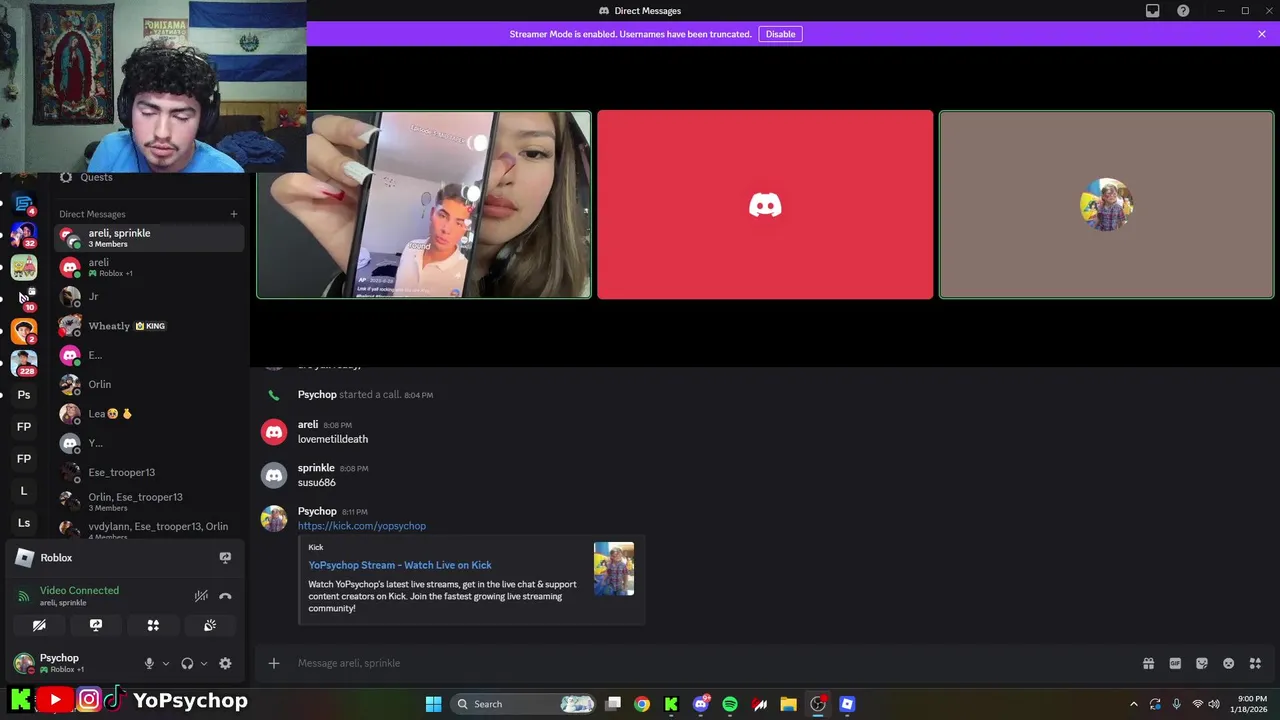The height and width of the screenshot is (720, 1280).
Task: Deafen with the headphones button
Action: tap(187, 663)
